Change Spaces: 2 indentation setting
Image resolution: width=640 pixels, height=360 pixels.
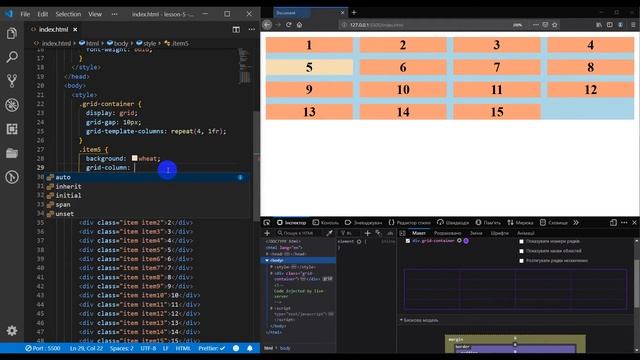click(x=122, y=348)
